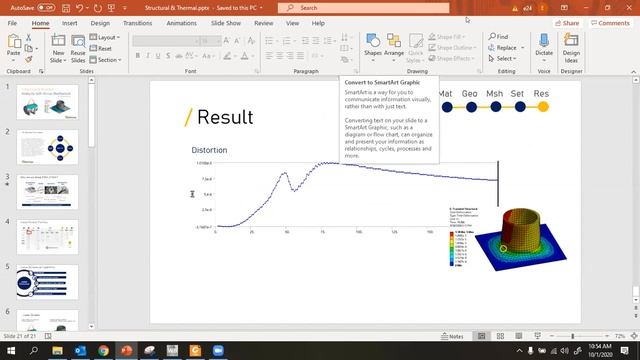Click the Find button

click(498, 37)
